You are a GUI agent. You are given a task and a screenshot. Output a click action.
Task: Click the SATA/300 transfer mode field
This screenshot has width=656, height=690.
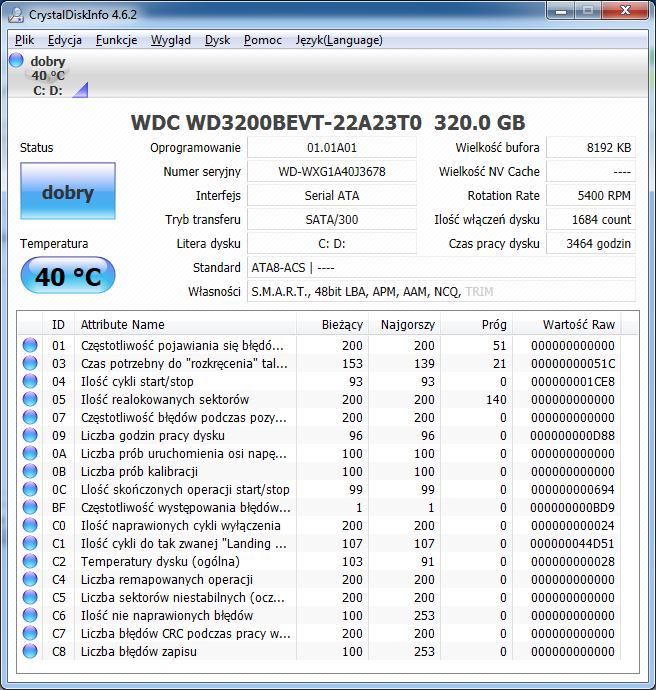click(x=332, y=220)
